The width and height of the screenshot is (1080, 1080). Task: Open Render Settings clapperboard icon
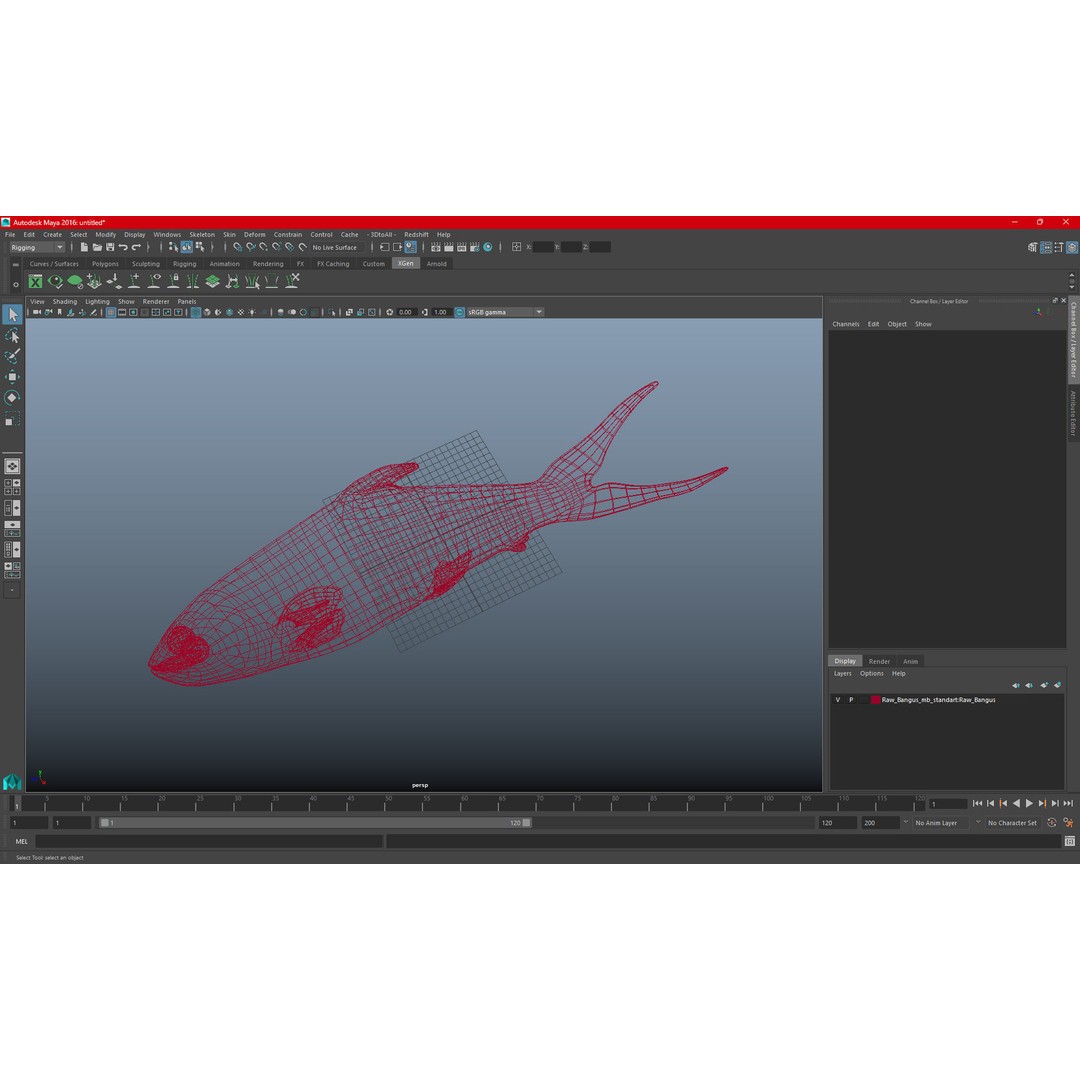[475, 247]
